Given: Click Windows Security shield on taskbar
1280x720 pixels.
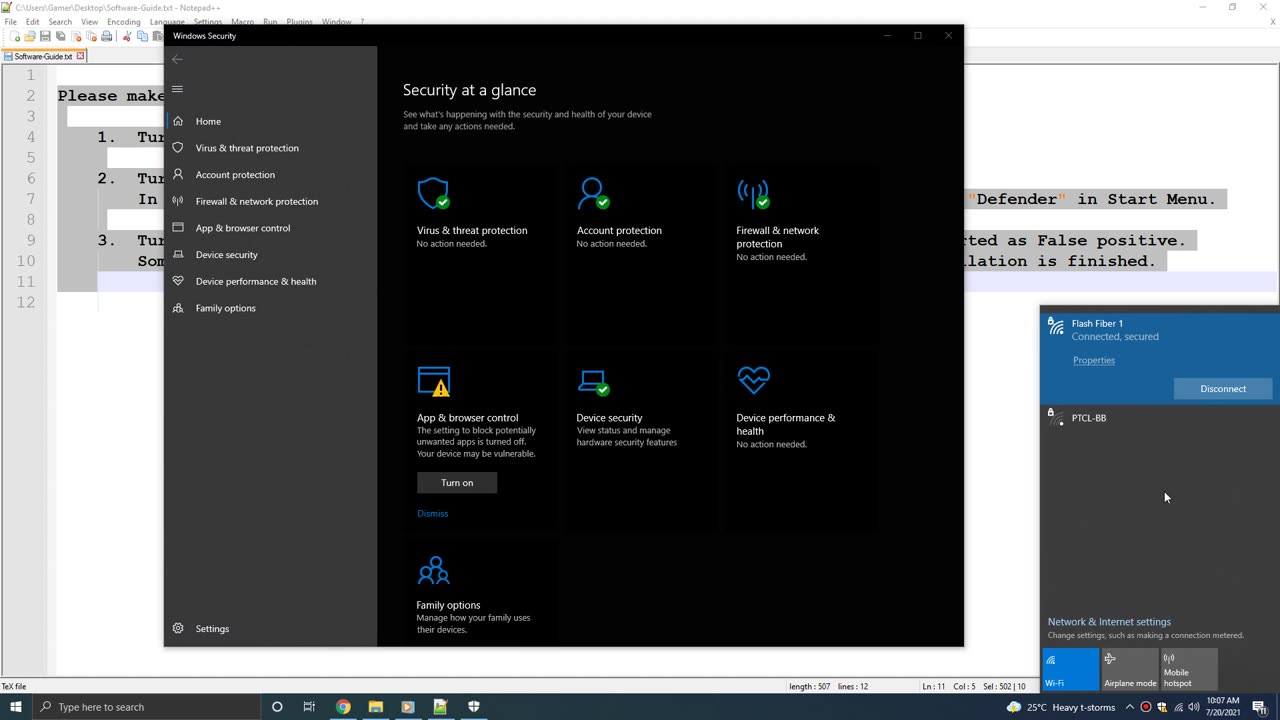Looking at the screenshot, I should point(473,707).
